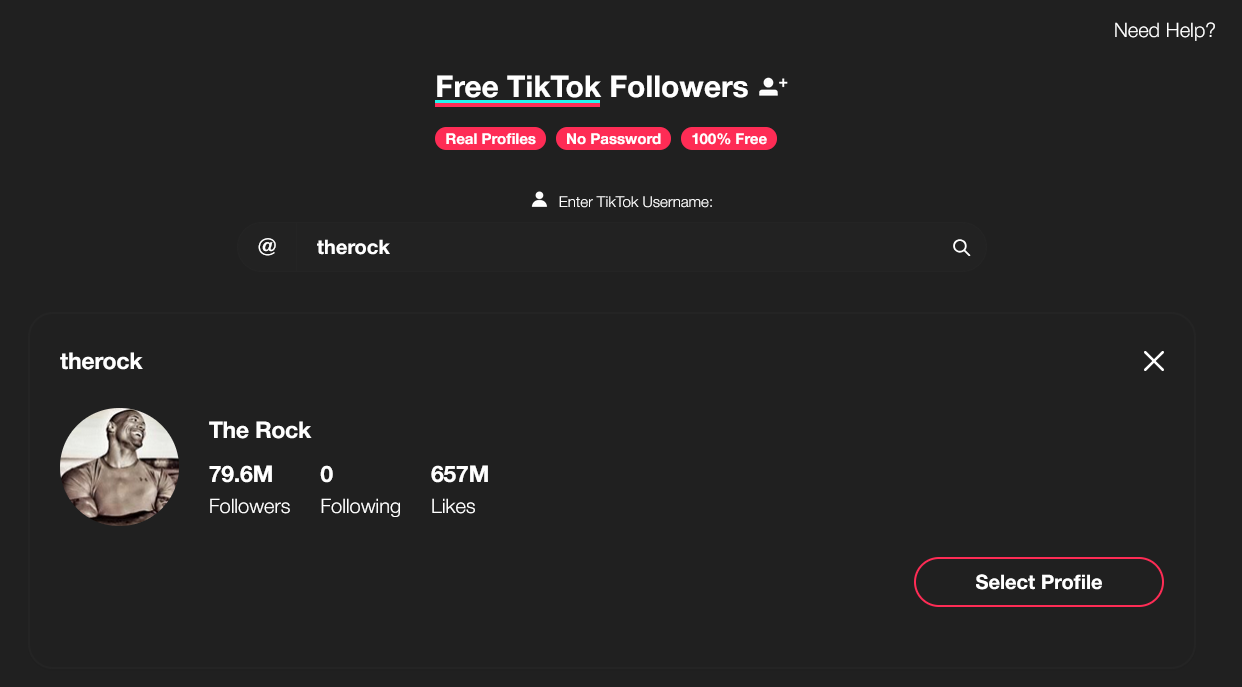Click The Rock's profile picture
Screen dimensions: 1242x687
click(119, 467)
